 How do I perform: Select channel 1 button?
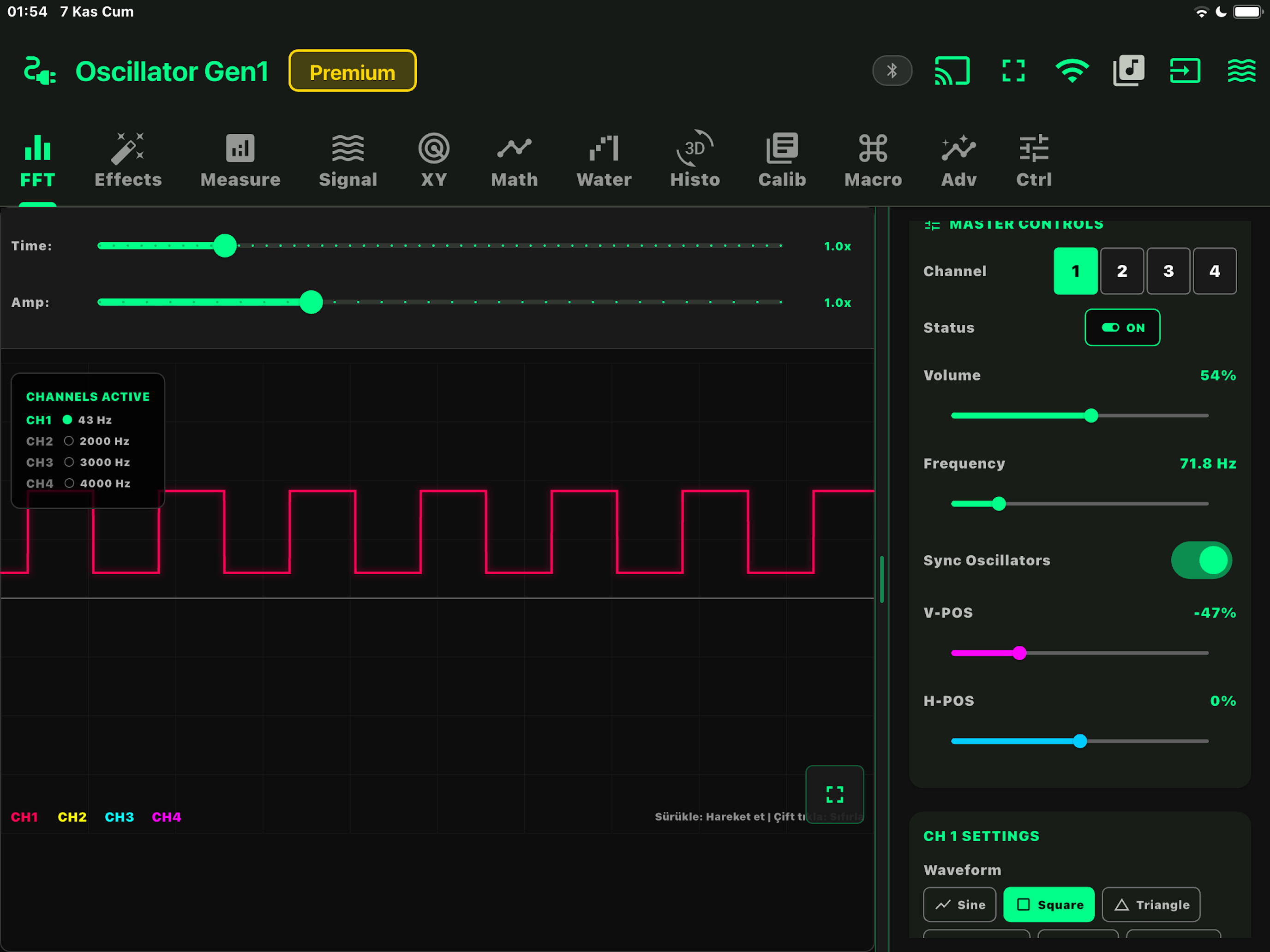click(x=1075, y=271)
